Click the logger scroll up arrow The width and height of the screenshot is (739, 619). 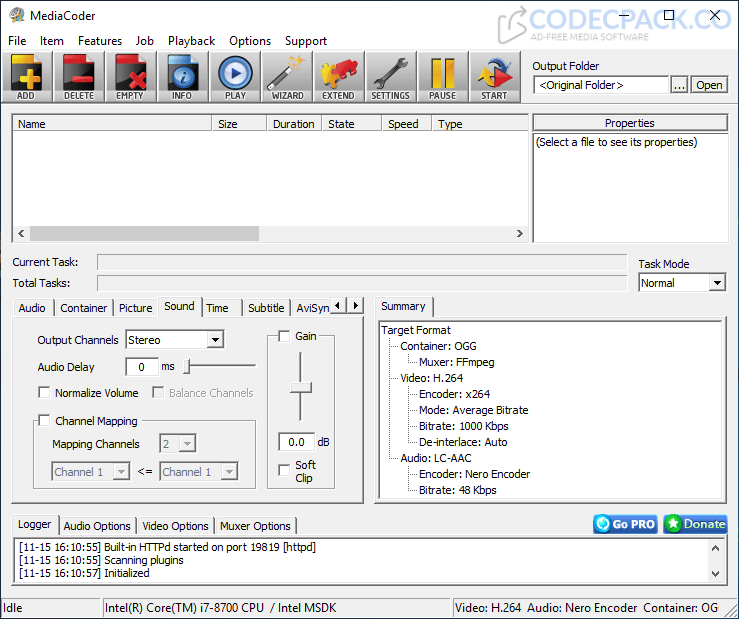[x=715, y=548]
